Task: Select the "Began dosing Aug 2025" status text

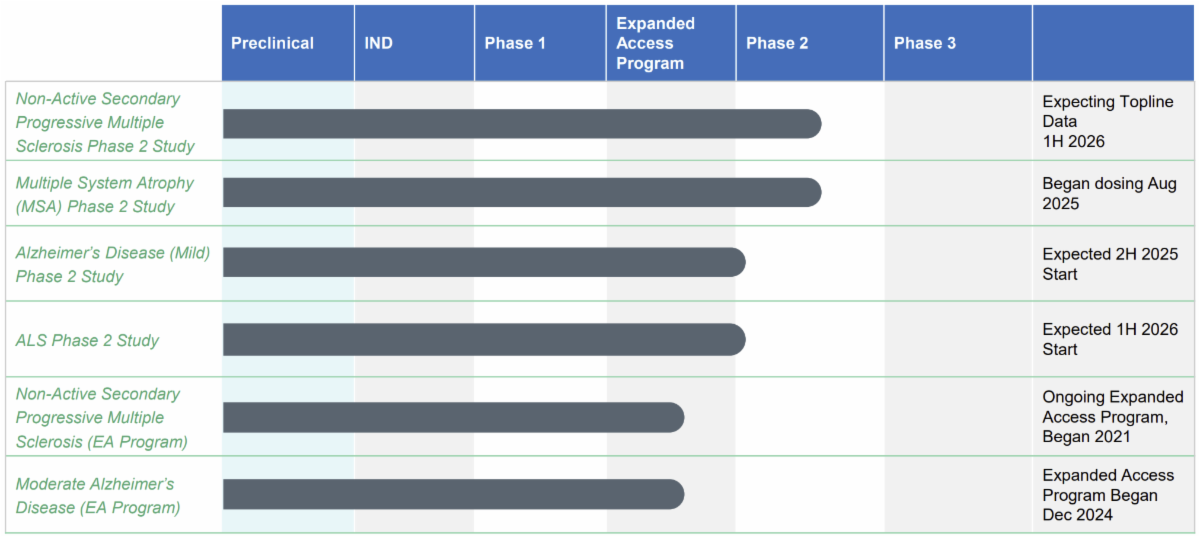Action: click(1109, 194)
